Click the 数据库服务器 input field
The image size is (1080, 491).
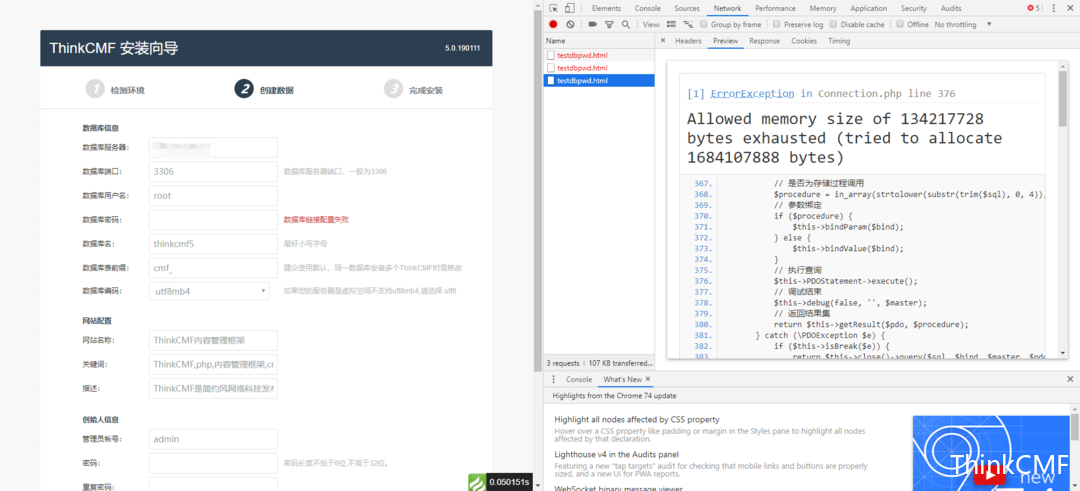pyautogui.click(x=213, y=147)
